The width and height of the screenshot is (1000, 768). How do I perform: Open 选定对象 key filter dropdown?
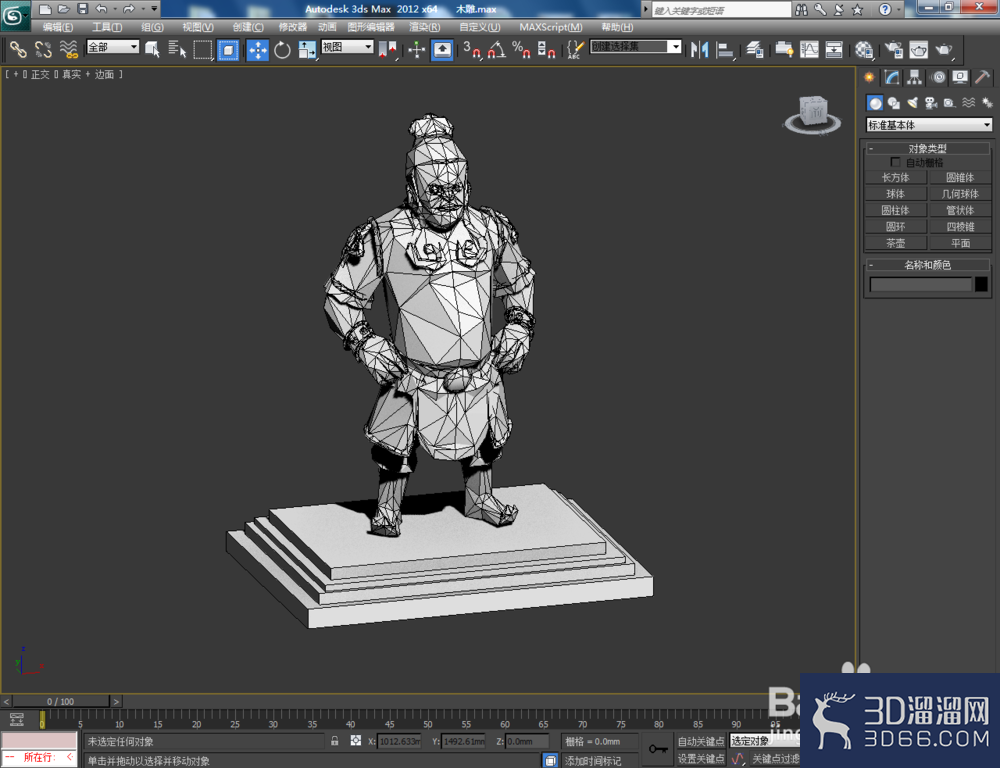point(765,741)
